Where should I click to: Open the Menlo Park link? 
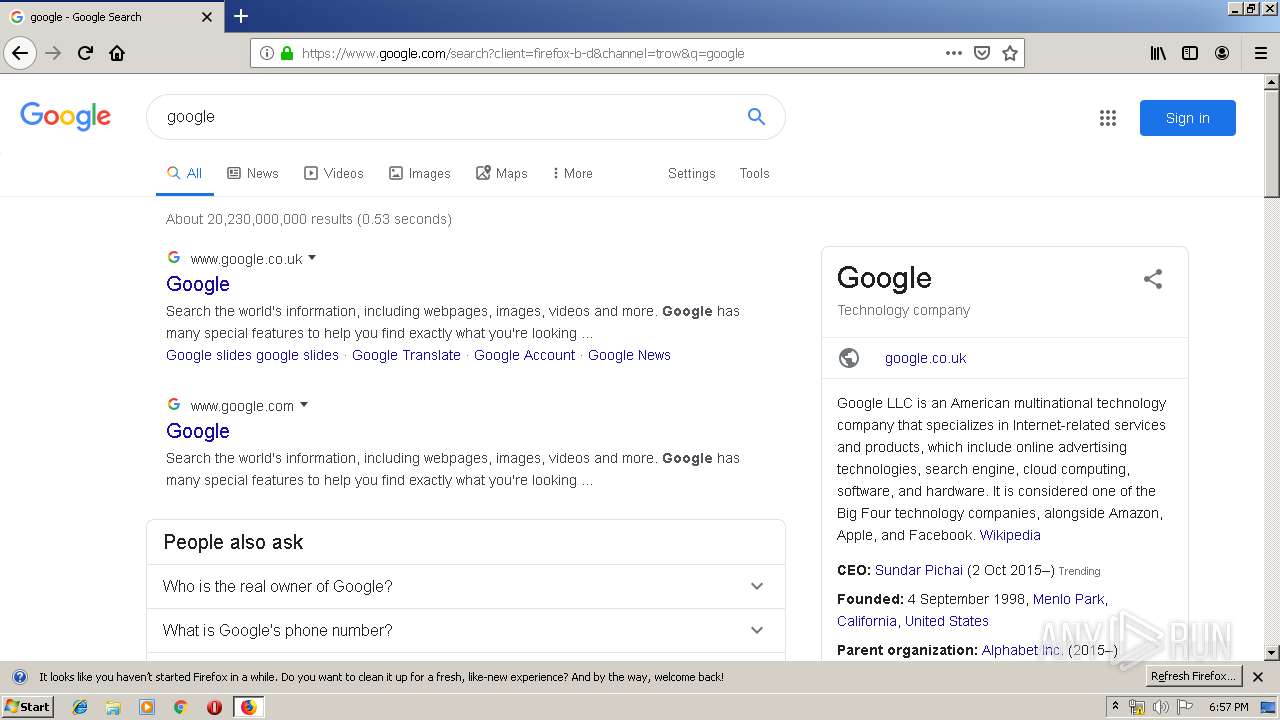pyautogui.click(x=1068, y=599)
